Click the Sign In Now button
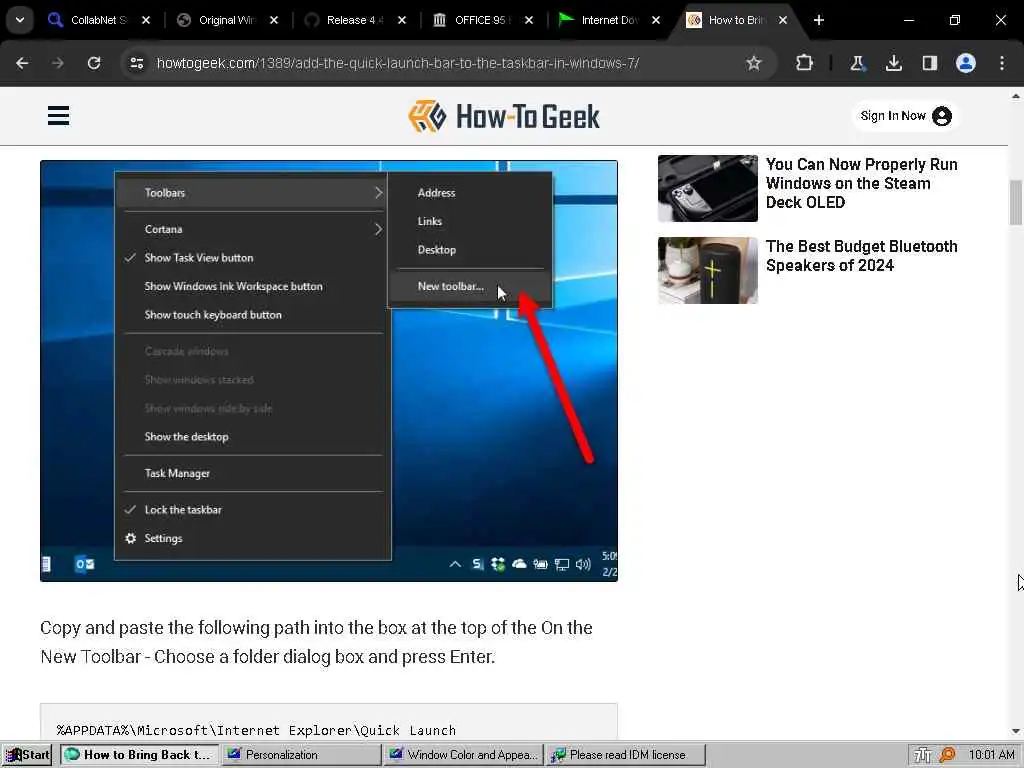The image size is (1024, 768). pyautogui.click(x=905, y=116)
